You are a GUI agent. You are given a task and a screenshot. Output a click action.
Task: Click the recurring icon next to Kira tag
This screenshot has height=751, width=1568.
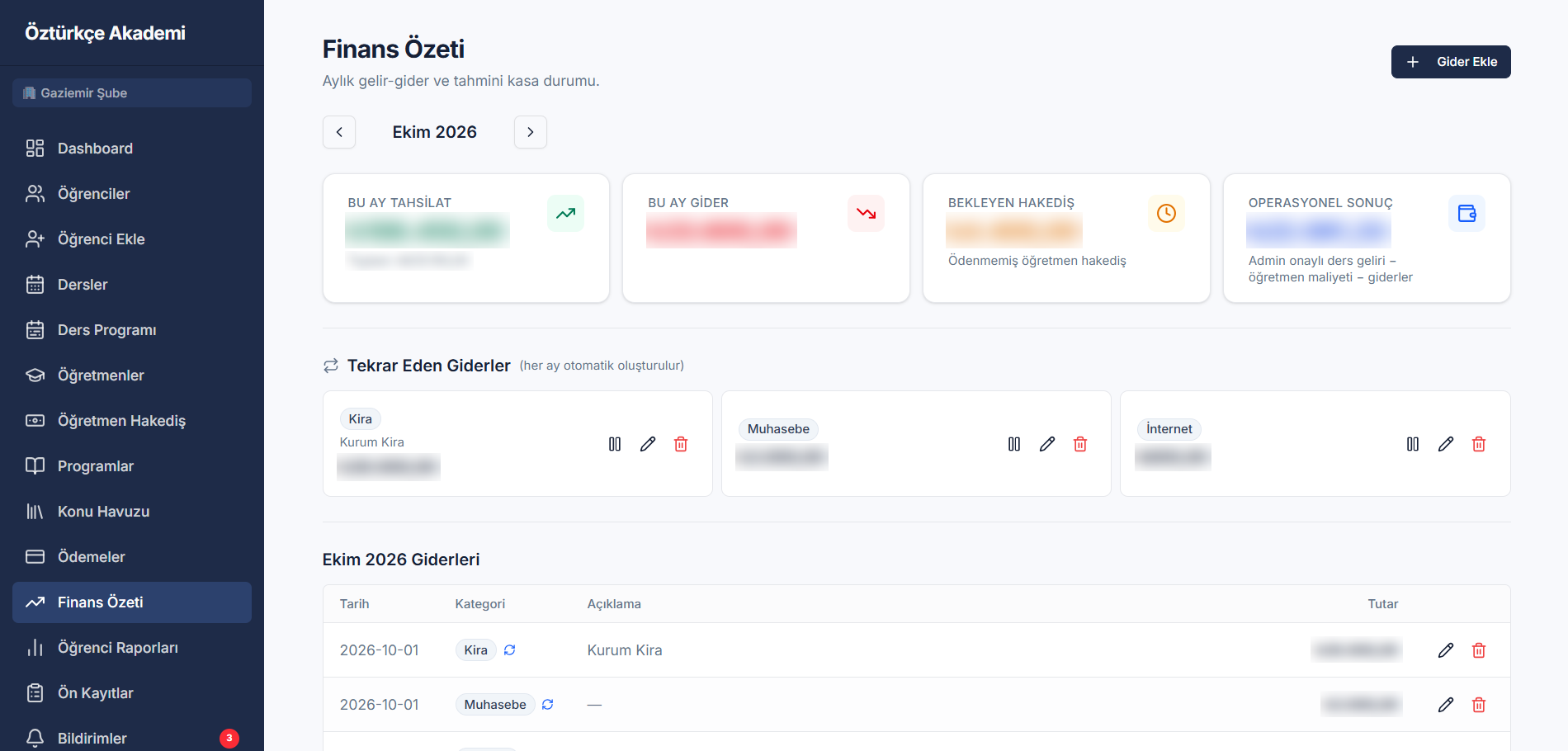click(x=510, y=650)
